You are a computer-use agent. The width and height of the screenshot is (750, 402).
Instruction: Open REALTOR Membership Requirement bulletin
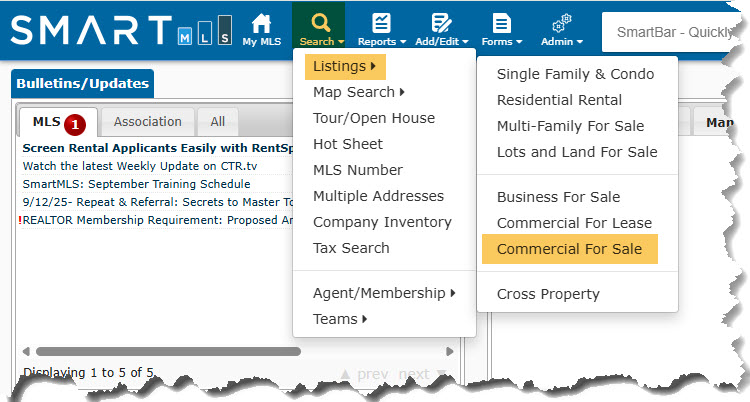(157, 220)
